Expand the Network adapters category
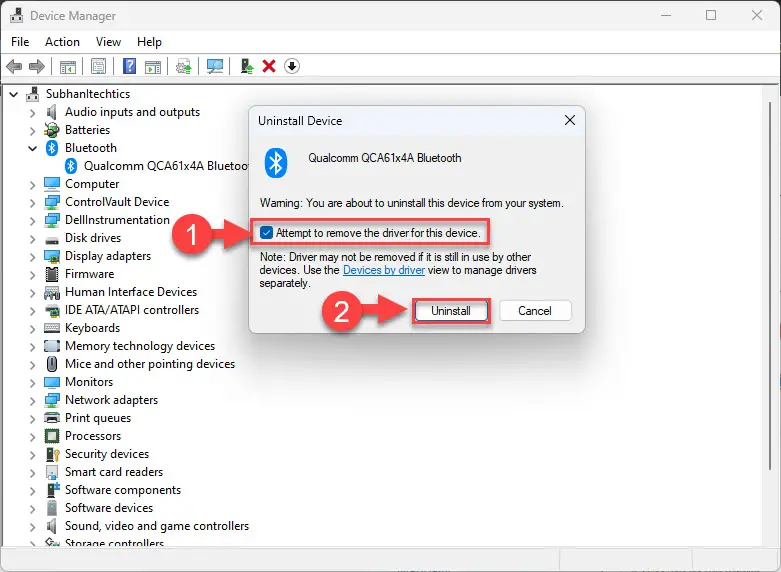The height and width of the screenshot is (572, 781). pos(33,401)
